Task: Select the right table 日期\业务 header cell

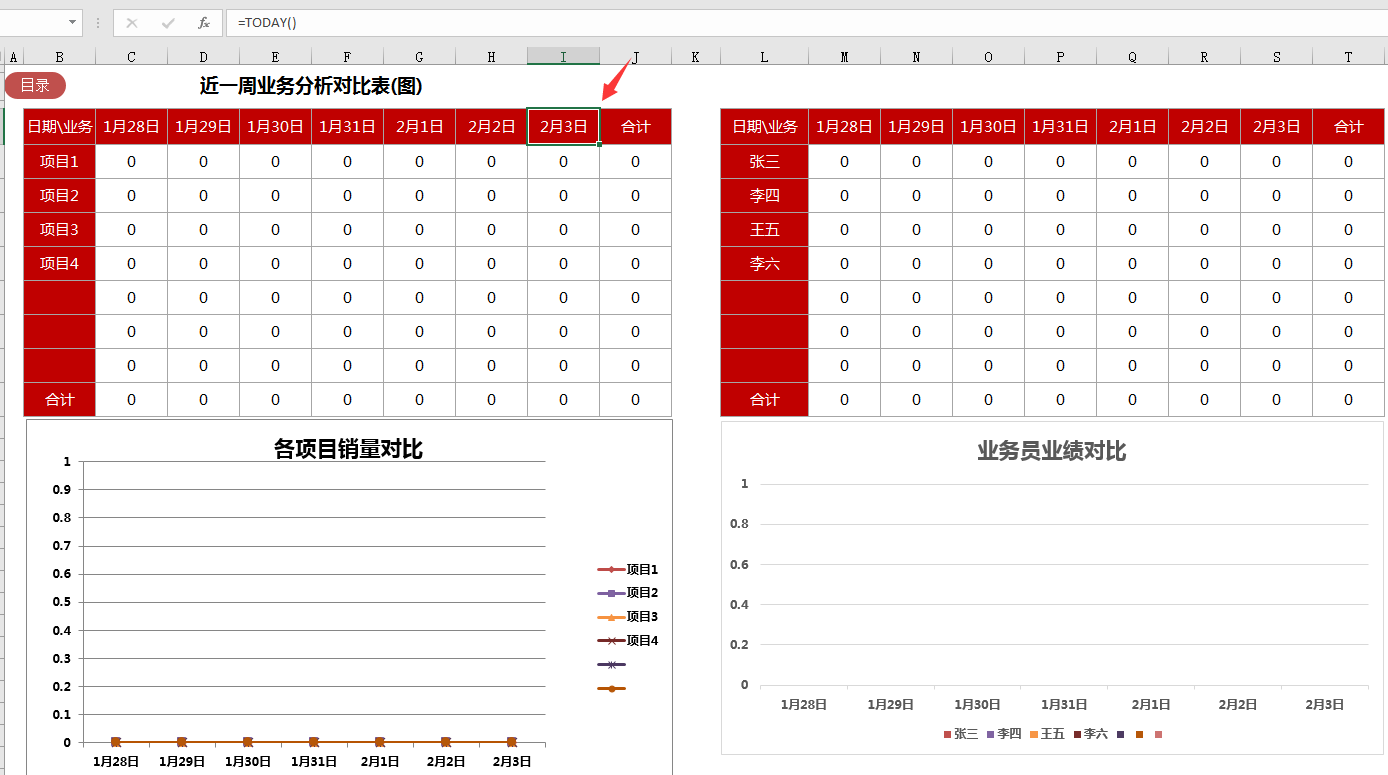Action: (x=764, y=127)
